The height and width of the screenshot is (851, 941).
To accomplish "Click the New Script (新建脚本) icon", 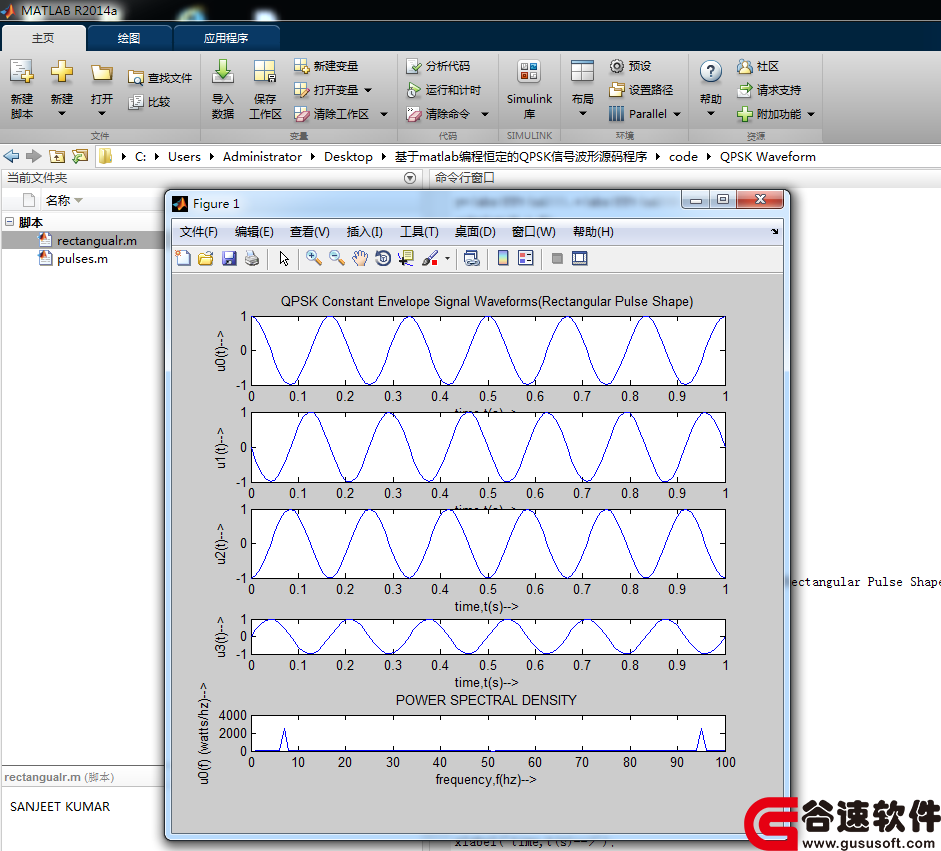I will (x=22, y=71).
